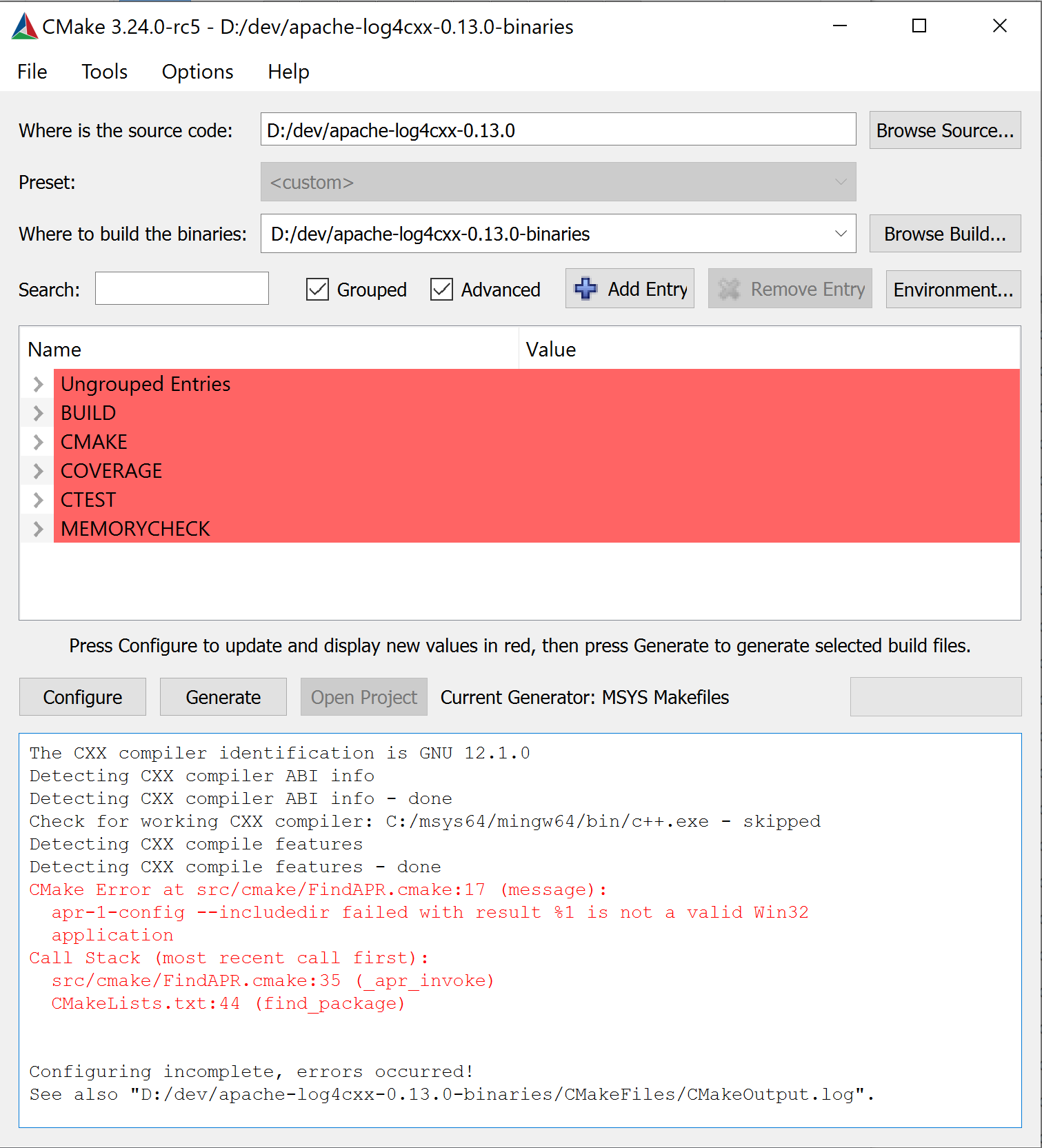The height and width of the screenshot is (1148, 1042).
Task: Click the 'Call Stack (most recent call first)' line
Action: [229, 958]
